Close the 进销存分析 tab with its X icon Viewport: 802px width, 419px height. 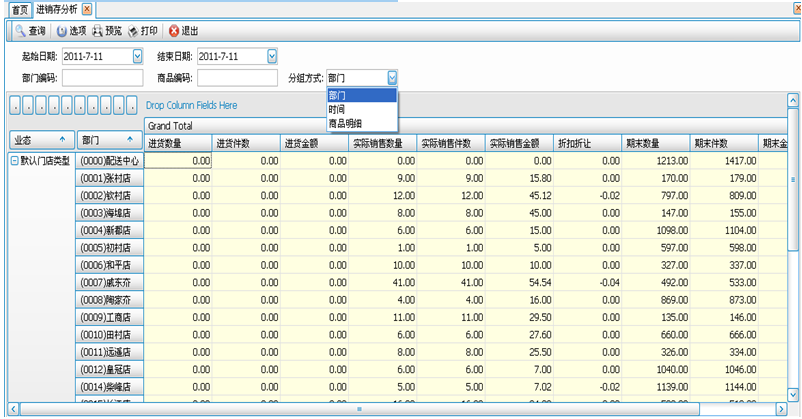pyautogui.click(x=87, y=9)
